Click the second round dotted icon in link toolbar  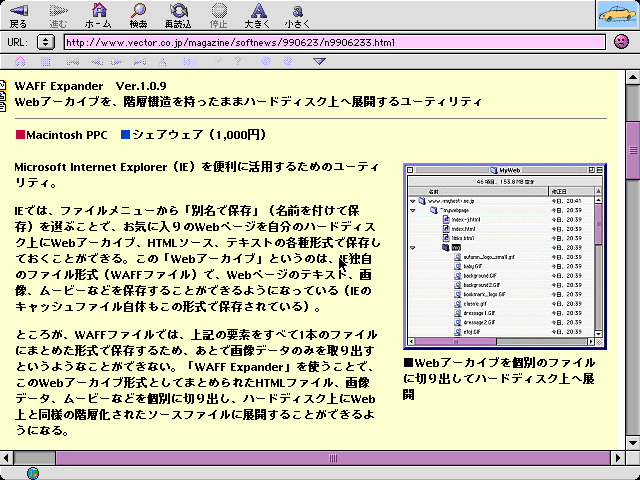[288, 62]
